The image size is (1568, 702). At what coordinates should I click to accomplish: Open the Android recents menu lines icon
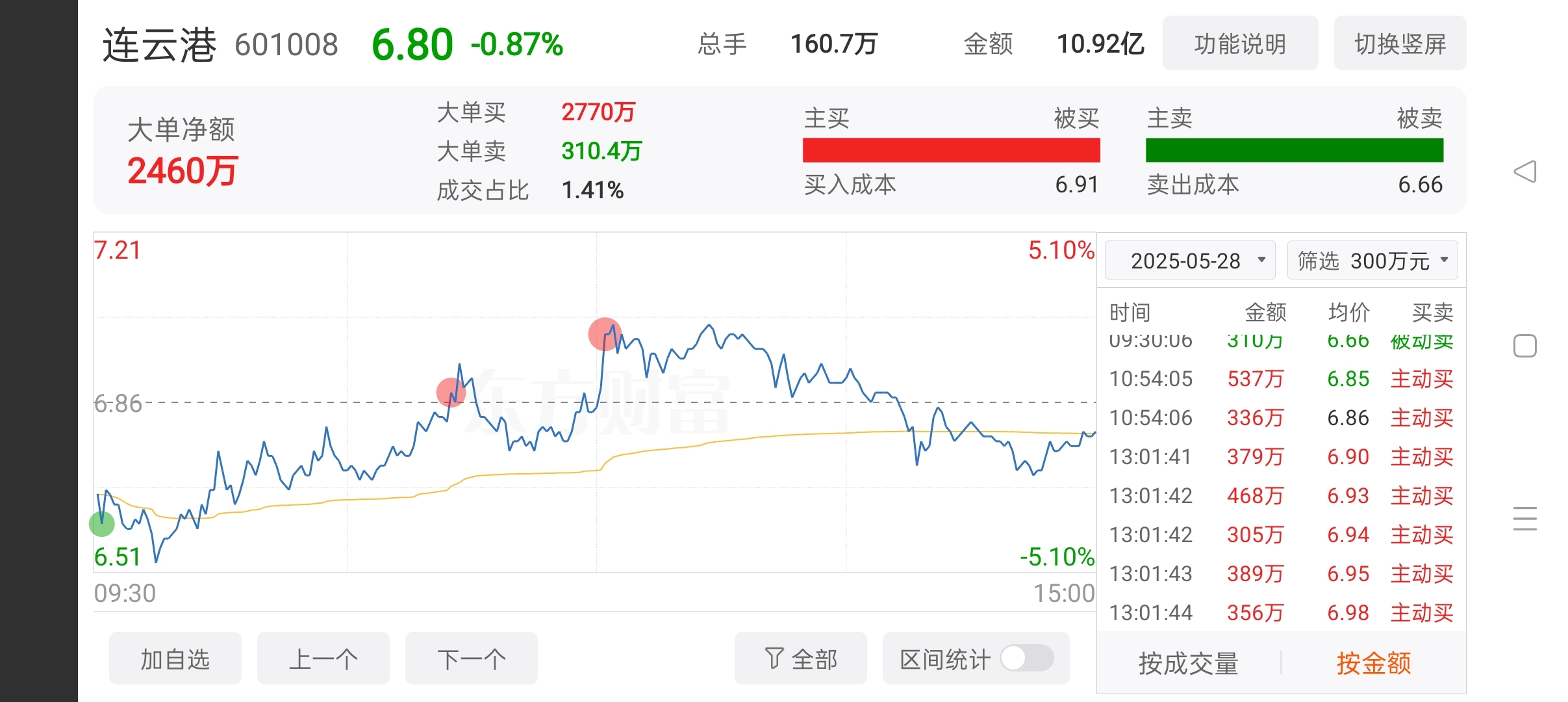tap(1524, 519)
